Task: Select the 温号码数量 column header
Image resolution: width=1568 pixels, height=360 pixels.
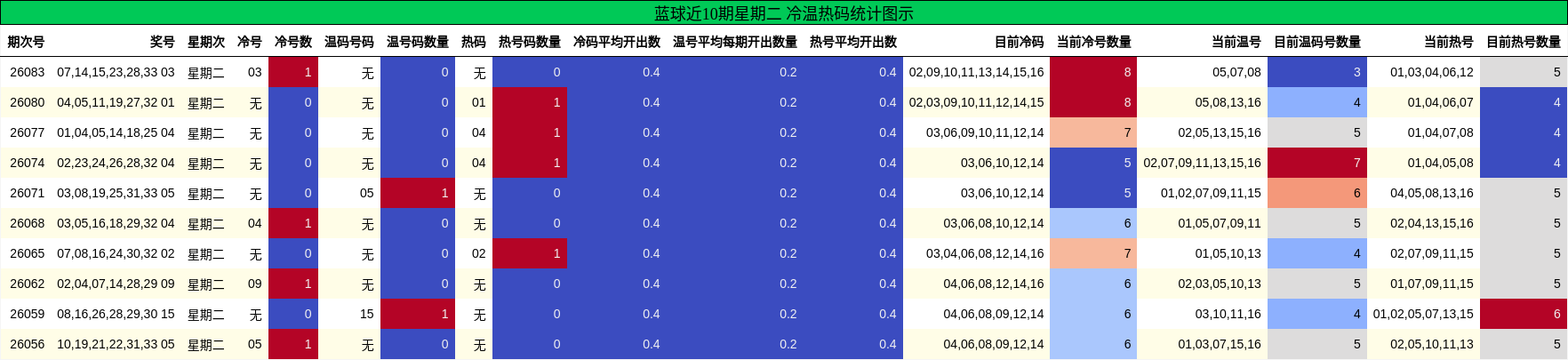Action: 418,42
